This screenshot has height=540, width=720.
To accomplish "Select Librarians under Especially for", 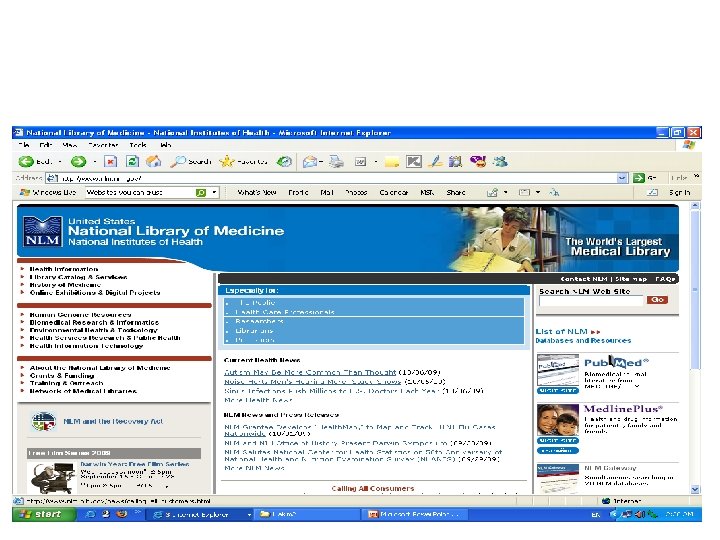I will 254,331.
